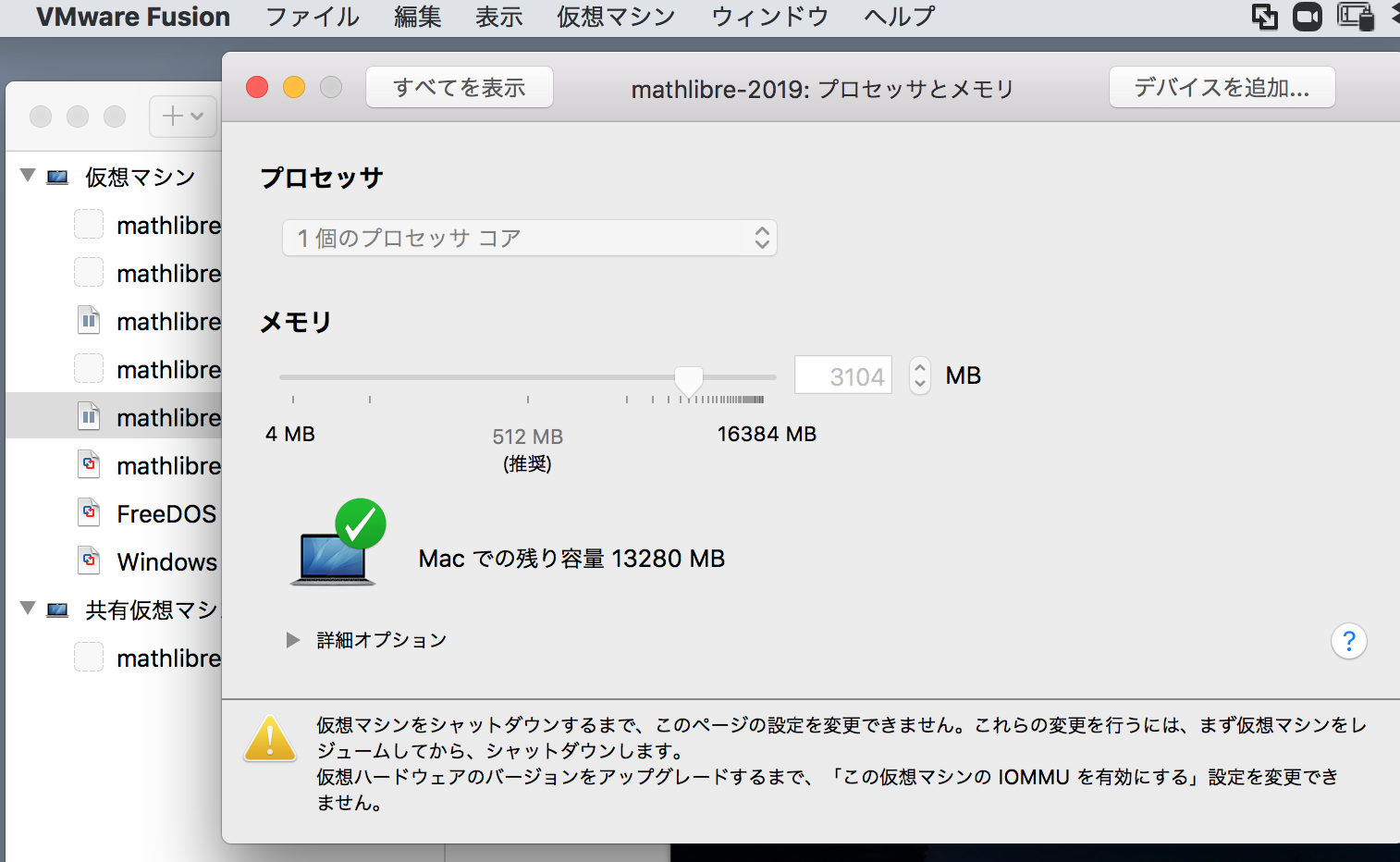Image resolution: width=1400 pixels, height=862 pixels.
Task: Click the pause icon of highlighted mathlibre
Action: 89,417
